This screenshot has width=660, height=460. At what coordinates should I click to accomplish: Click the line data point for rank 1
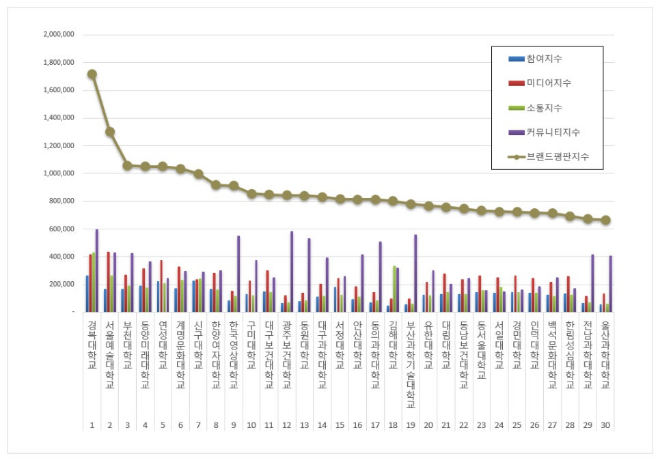tap(92, 74)
